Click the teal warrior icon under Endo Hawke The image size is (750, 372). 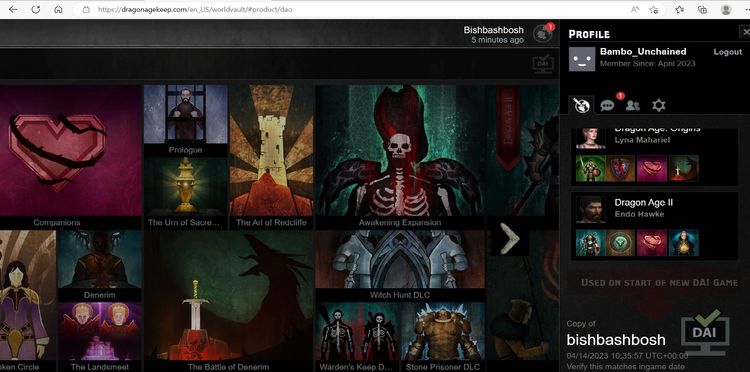tap(590, 243)
